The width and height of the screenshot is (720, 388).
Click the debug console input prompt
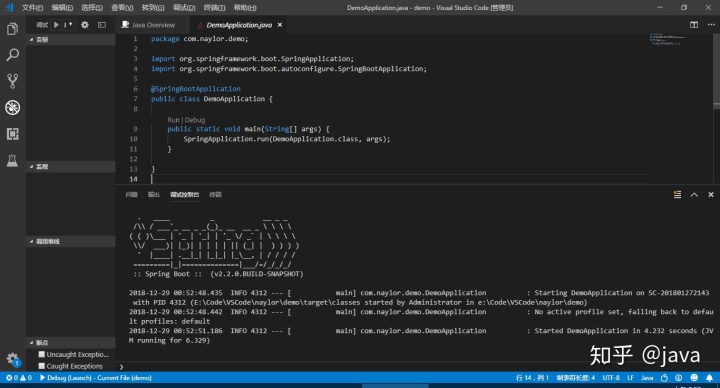[x=418, y=367]
